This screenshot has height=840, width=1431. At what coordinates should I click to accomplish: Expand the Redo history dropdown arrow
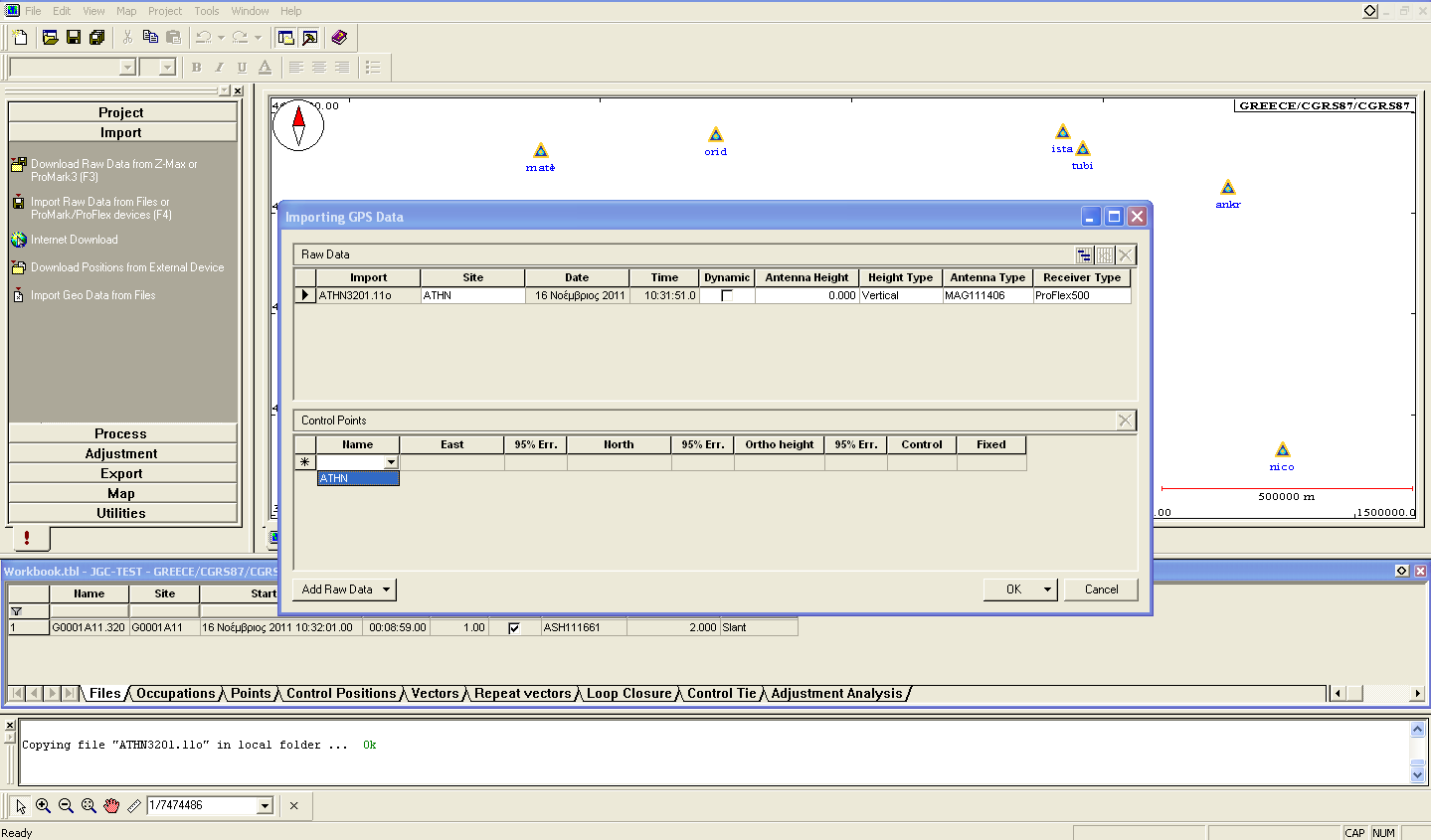click(258, 38)
